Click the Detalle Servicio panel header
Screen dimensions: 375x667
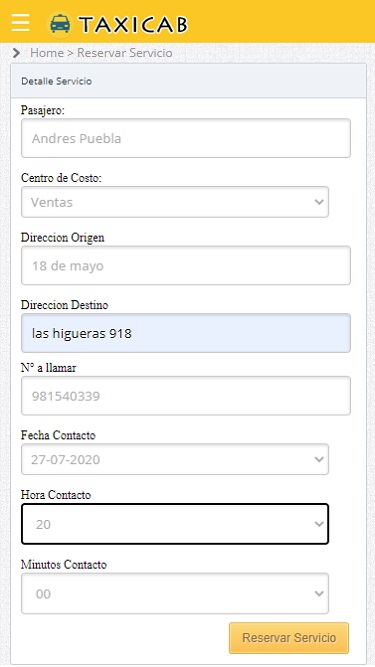(188, 81)
